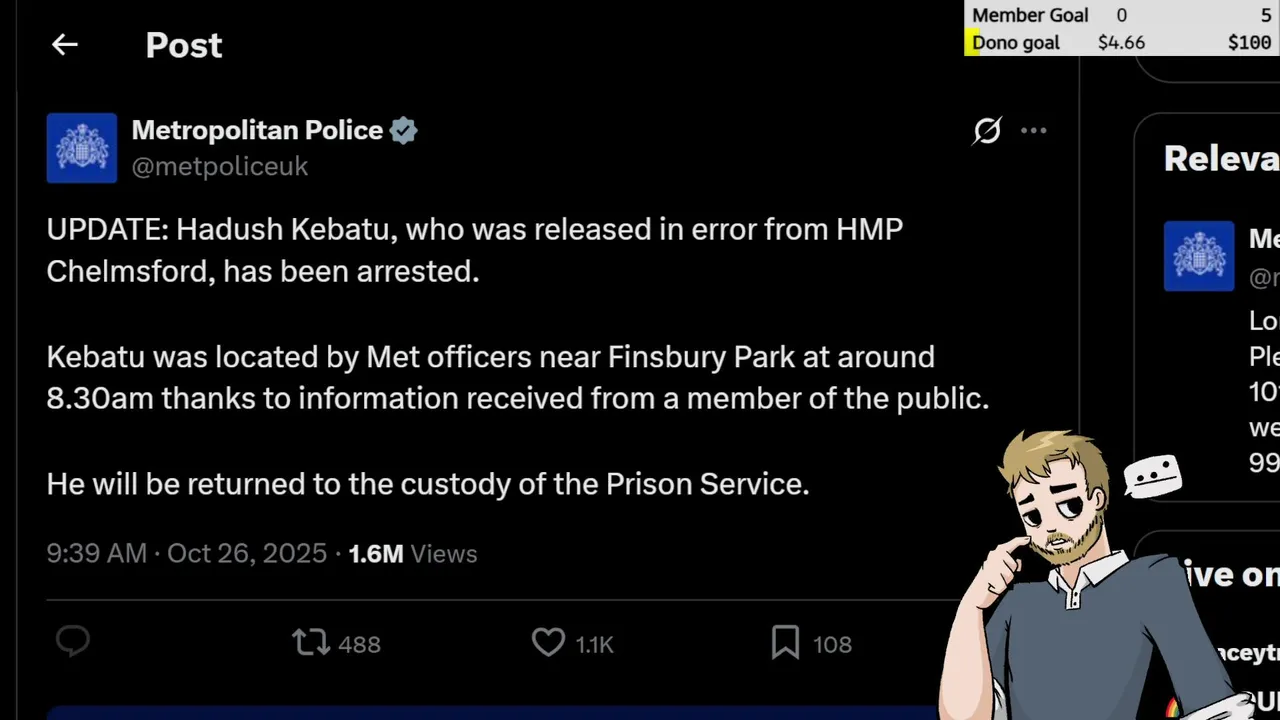Open the three-dot More options menu
Viewport: 1280px width, 720px height.
tap(1033, 130)
